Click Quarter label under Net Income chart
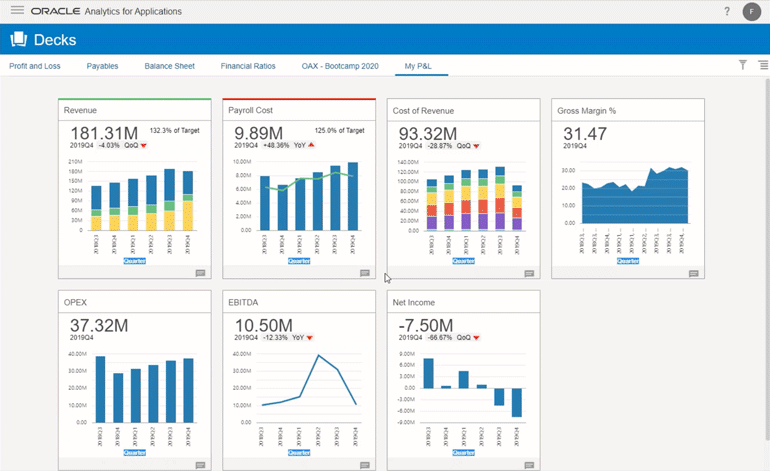 464,452
